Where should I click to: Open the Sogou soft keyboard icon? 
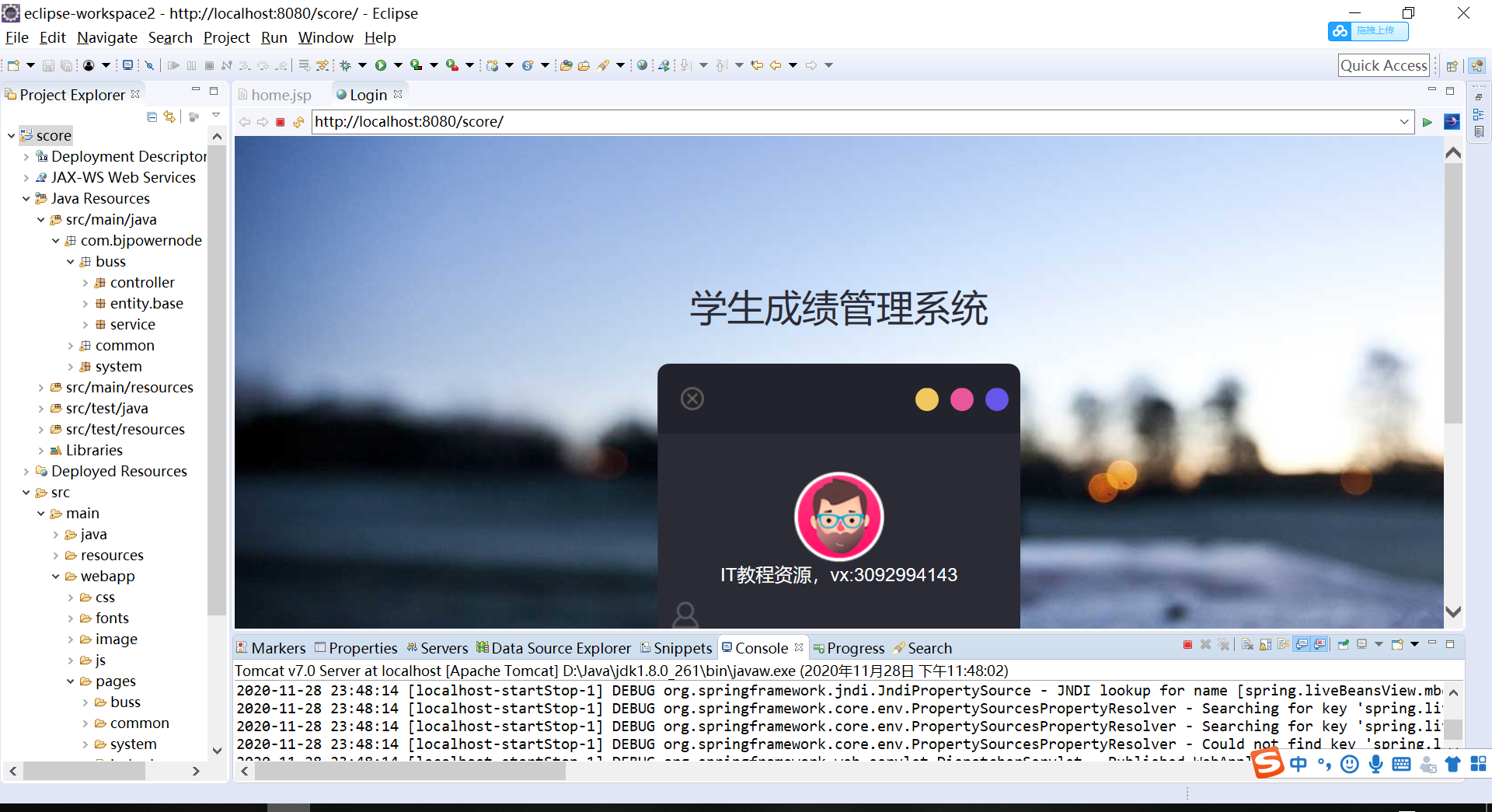click(1402, 764)
